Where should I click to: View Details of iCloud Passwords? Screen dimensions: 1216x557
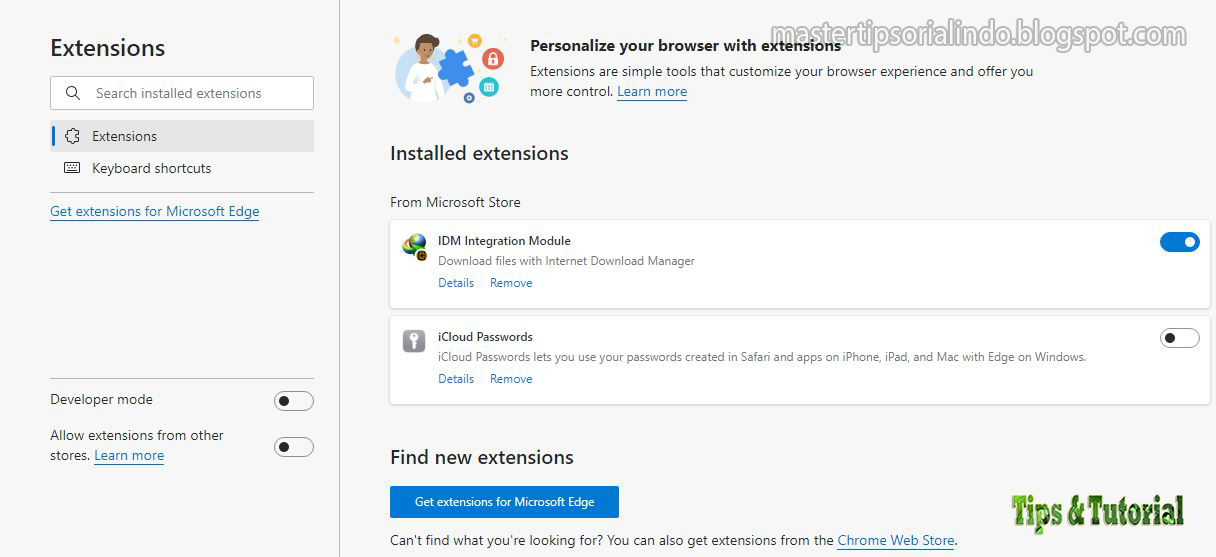pos(456,379)
